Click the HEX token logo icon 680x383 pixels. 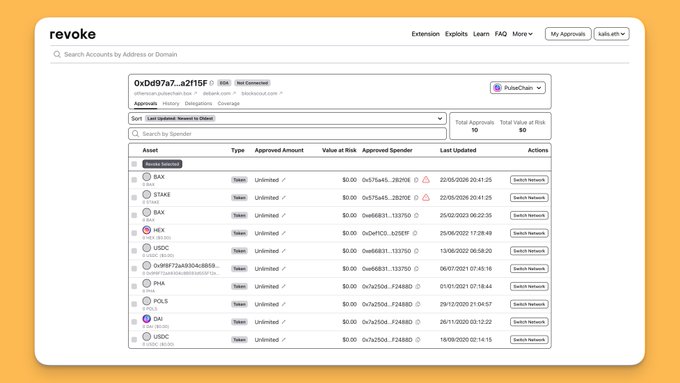pyautogui.click(x=147, y=230)
